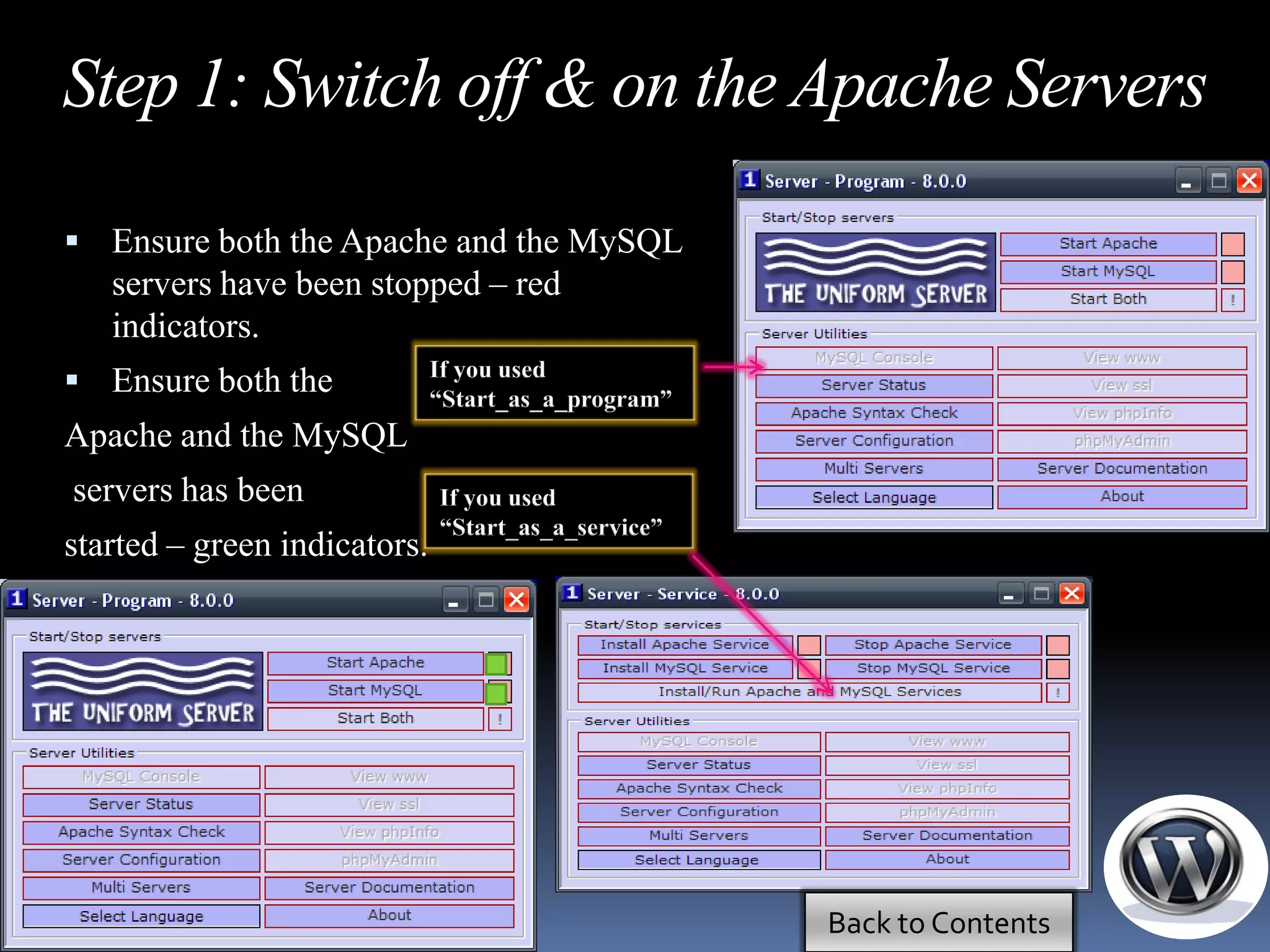Minimize the top-right Server Program window
1270x952 pixels.
coord(1187,181)
